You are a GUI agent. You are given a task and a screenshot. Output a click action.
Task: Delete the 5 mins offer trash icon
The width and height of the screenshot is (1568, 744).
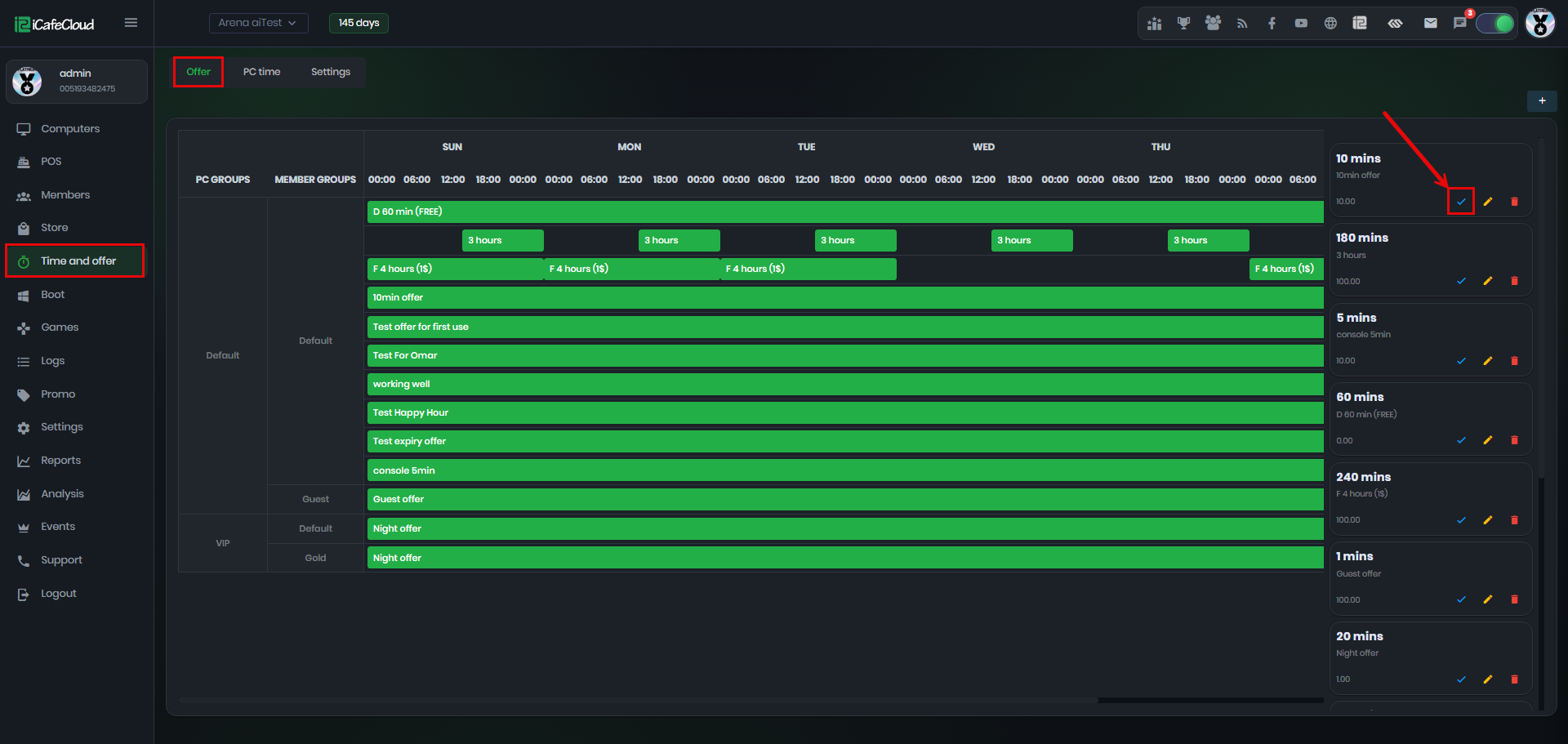pyautogui.click(x=1514, y=360)
